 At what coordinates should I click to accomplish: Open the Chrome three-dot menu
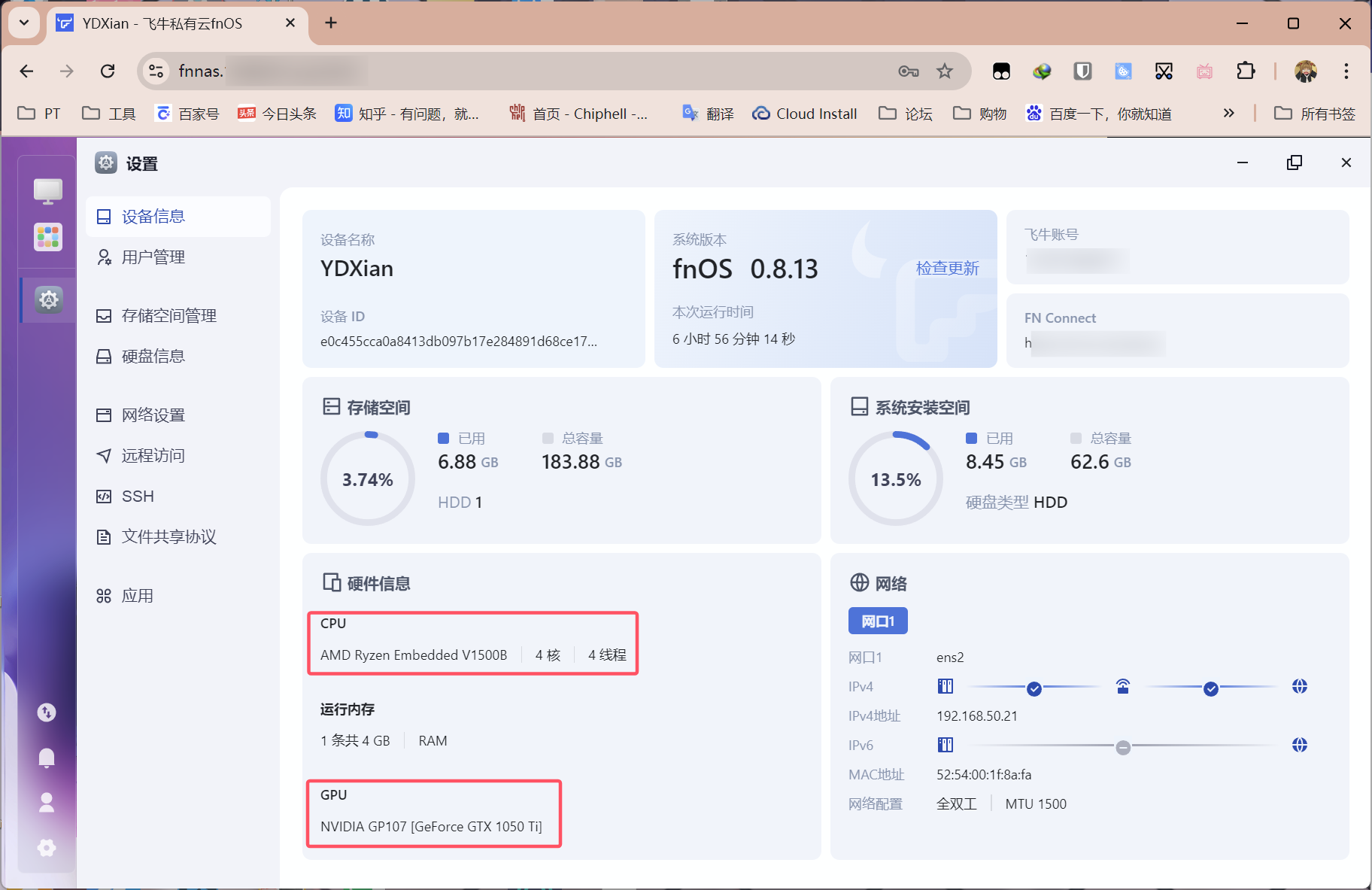[x=1346, y=71]
